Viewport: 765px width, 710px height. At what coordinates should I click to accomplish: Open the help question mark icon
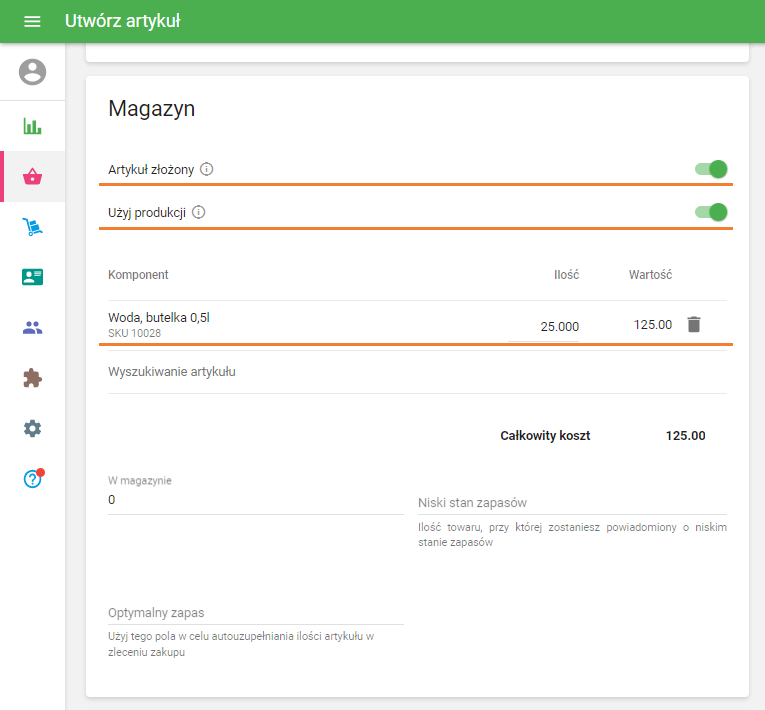[x=33, y=479]
